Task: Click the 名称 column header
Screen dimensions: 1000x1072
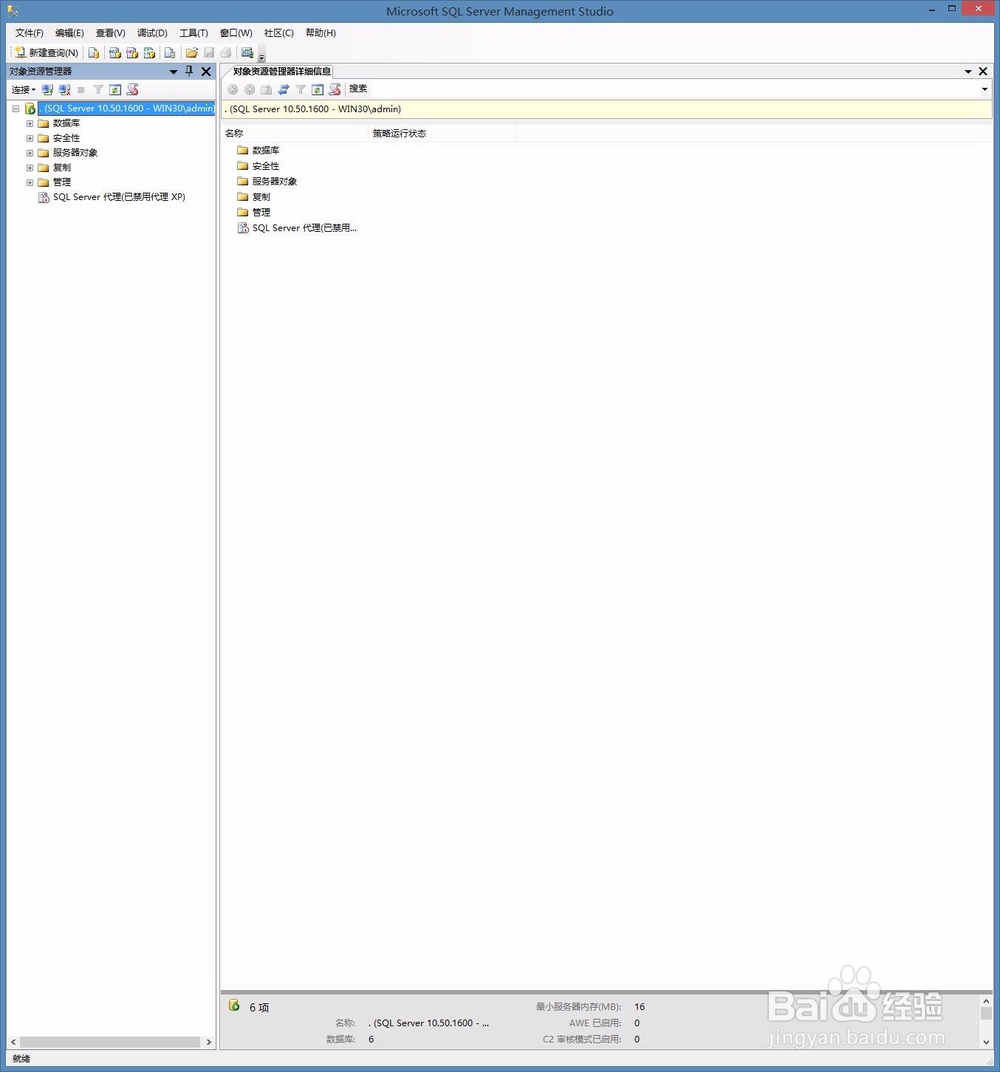Action: click(x=295, y=133)
